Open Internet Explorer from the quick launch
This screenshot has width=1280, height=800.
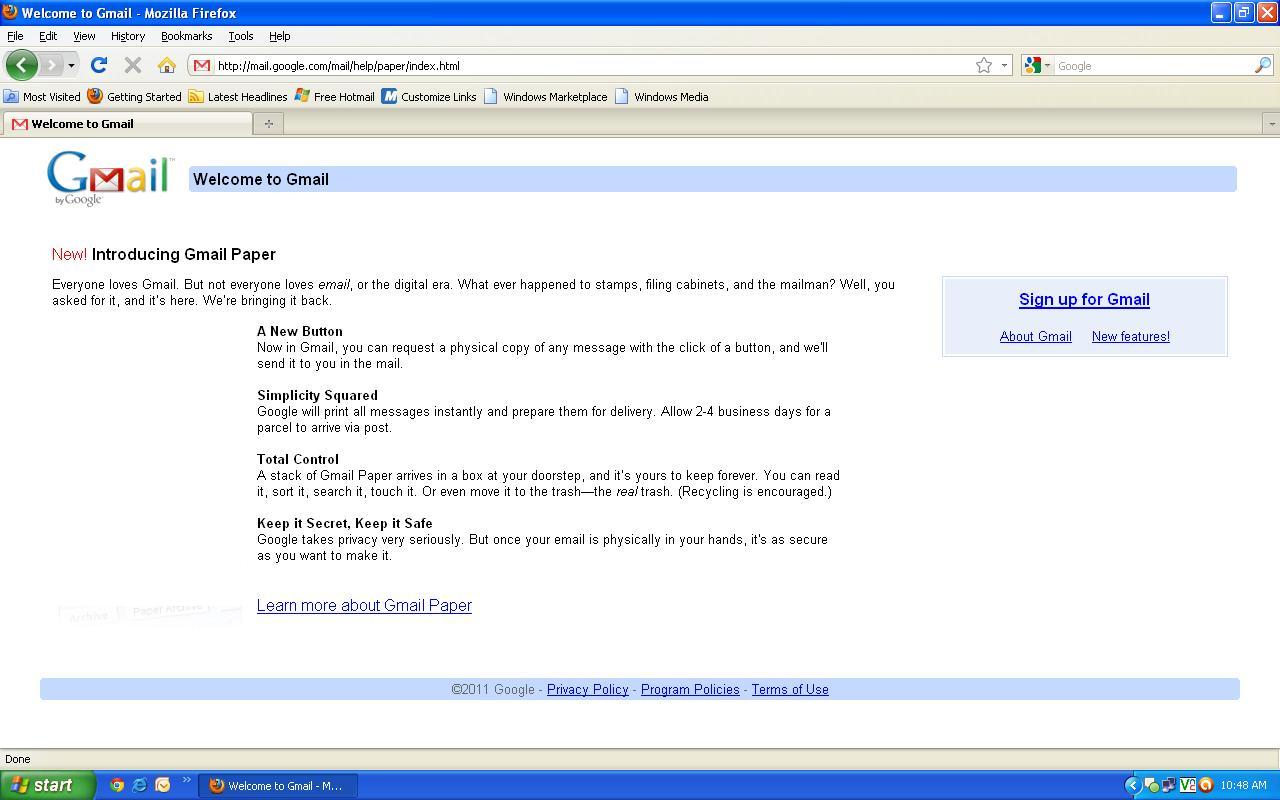140,785
